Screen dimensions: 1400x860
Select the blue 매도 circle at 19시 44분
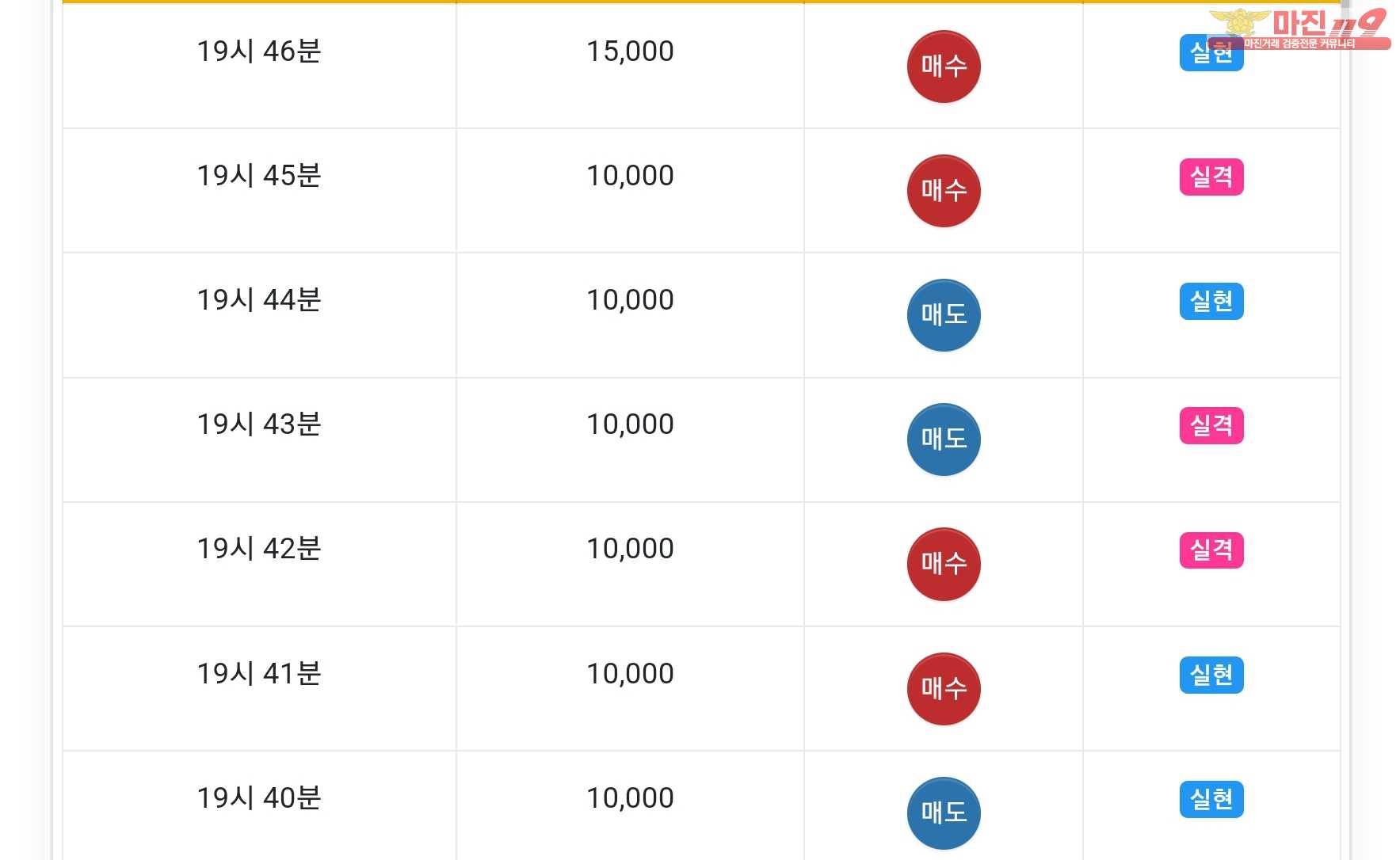[943, 315]
